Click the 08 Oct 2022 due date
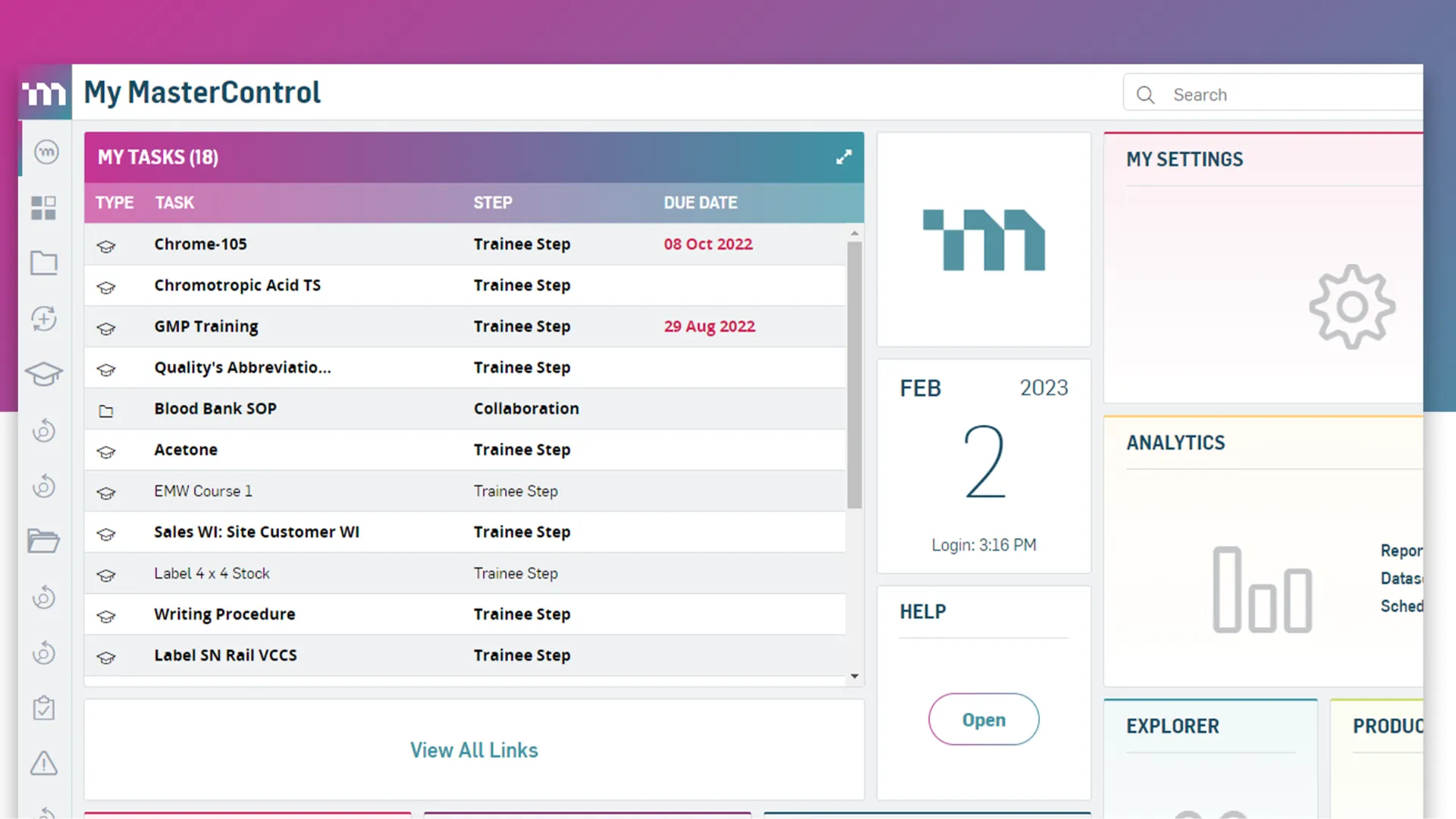The image size is (1456, 819). 708,244
